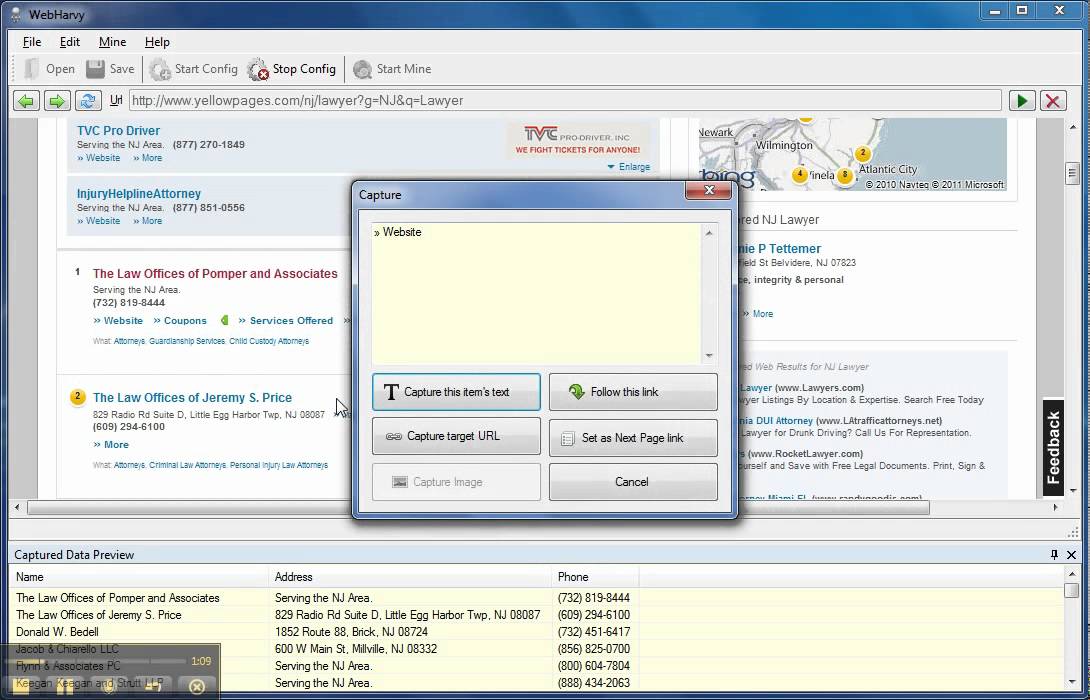Click the WebHarvy app icon in title bar
1090x700 pixels.
(15, 13)
